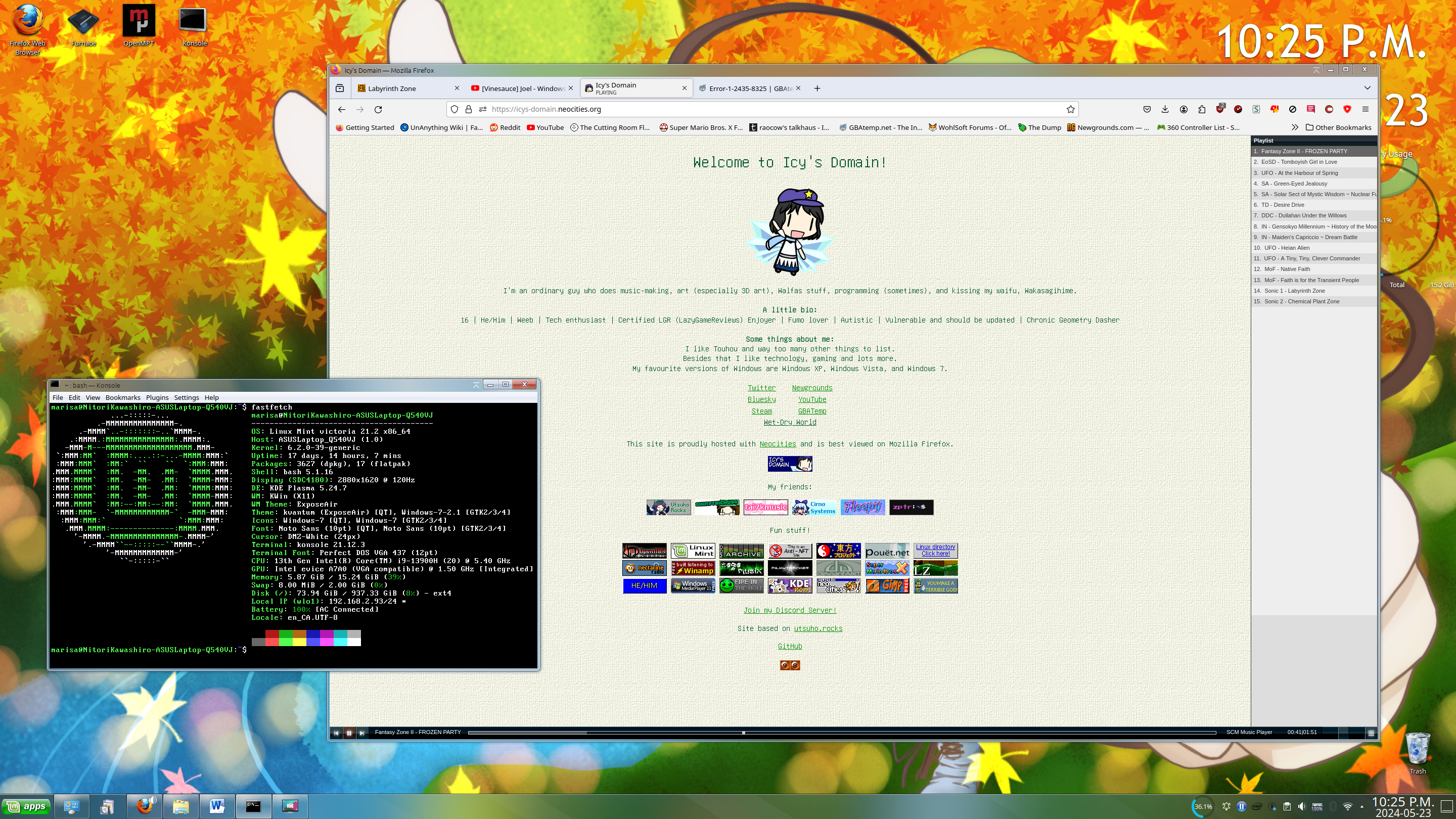This screenshot has width=1456, height=819.
Task: Go back to the previous page in Firefox
Action: (341, 109)
